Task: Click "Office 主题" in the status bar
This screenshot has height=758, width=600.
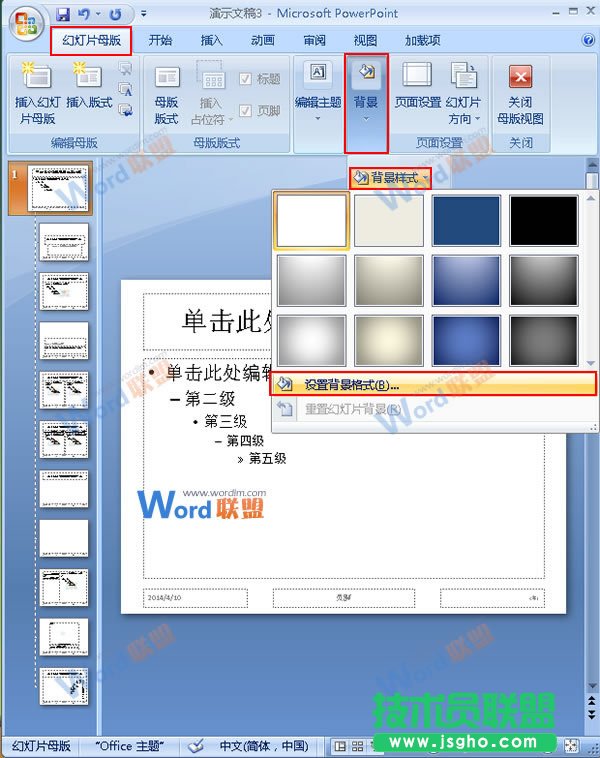Action: [130, 746]
